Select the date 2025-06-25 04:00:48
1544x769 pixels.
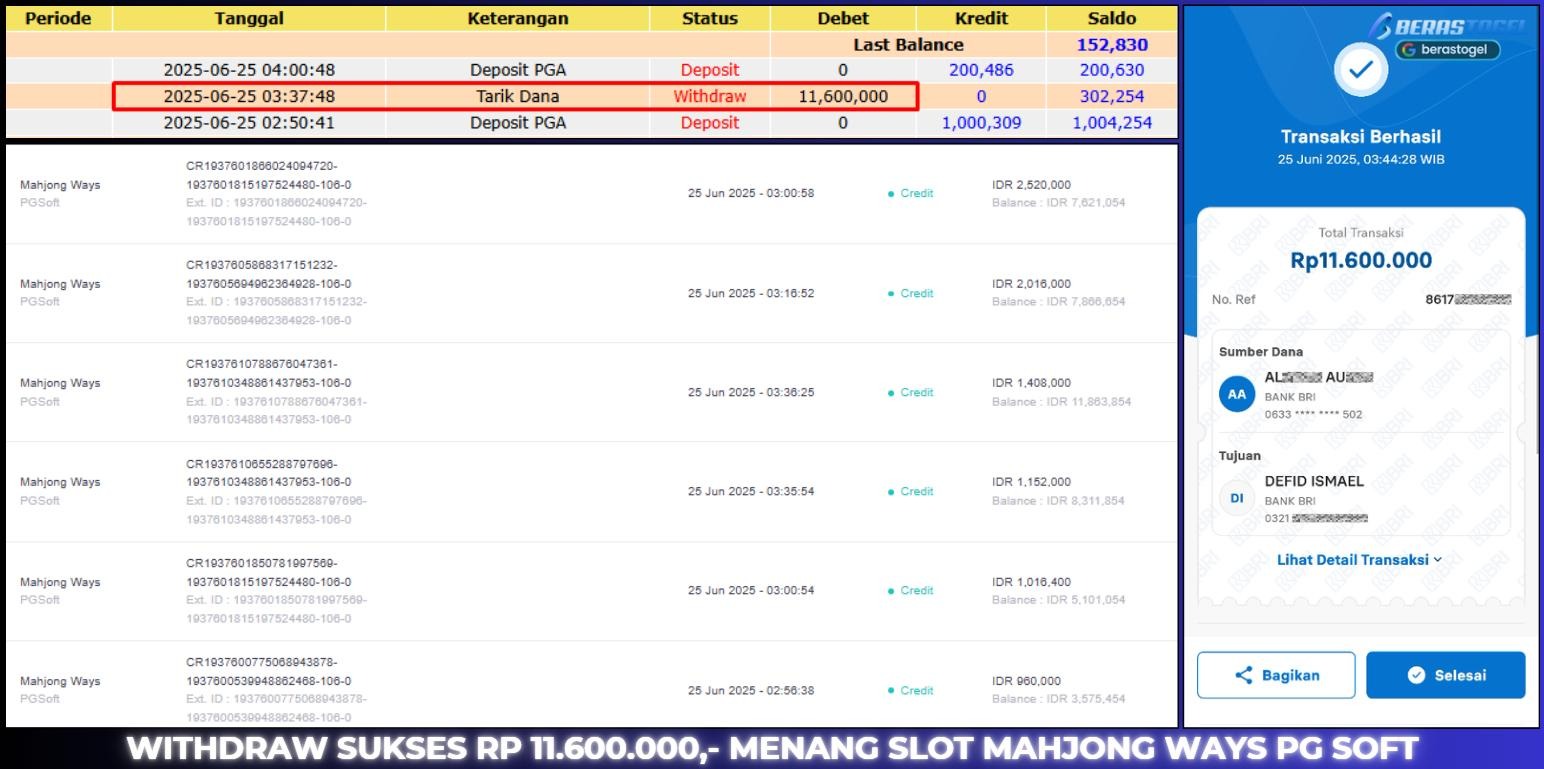click(x=249, y=70)
